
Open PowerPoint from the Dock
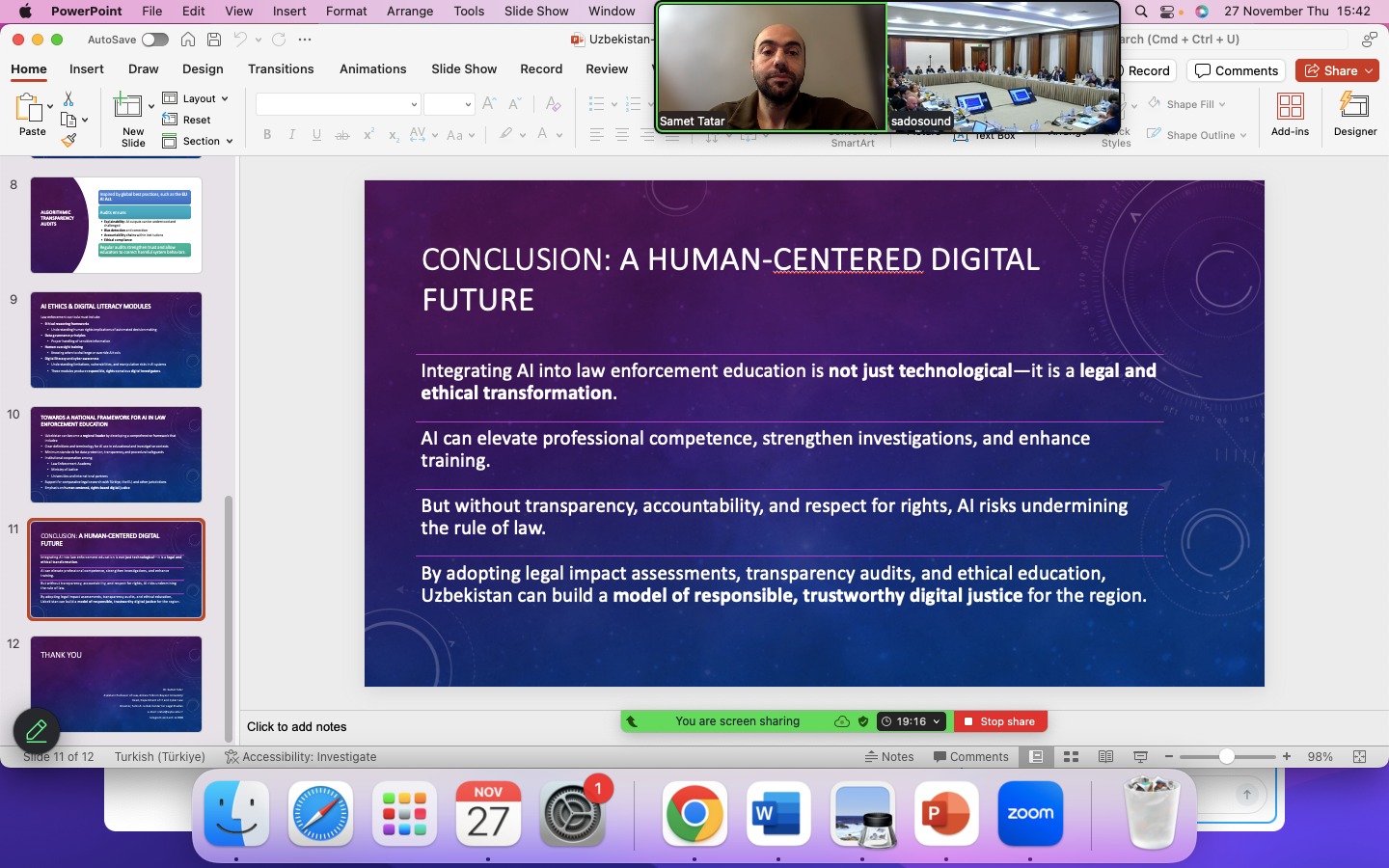(x=945, y=815)
